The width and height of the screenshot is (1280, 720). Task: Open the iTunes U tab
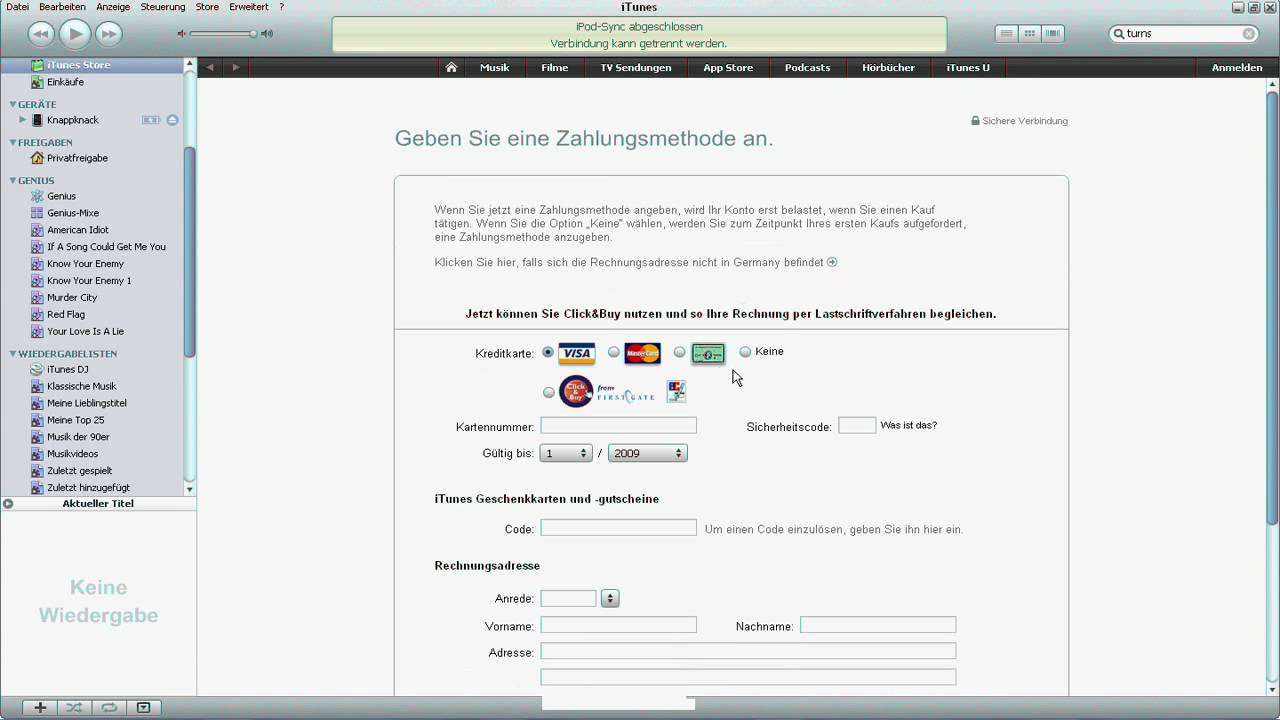click(968, 68)
